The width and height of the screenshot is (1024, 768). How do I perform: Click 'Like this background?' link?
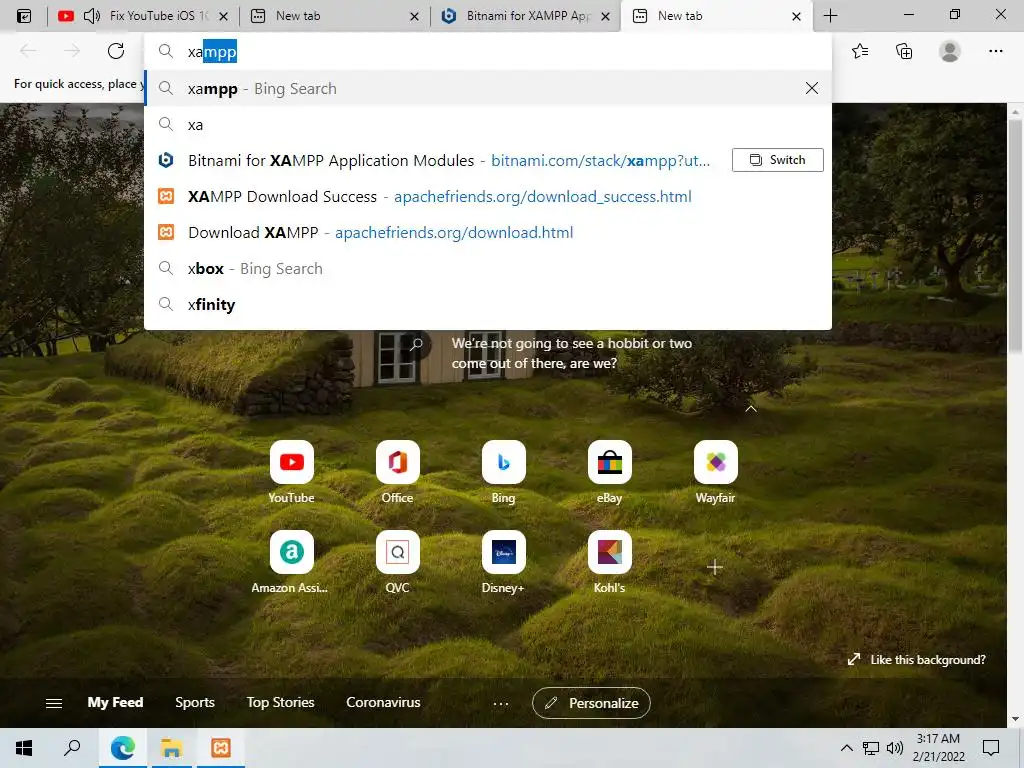(917, 660)
